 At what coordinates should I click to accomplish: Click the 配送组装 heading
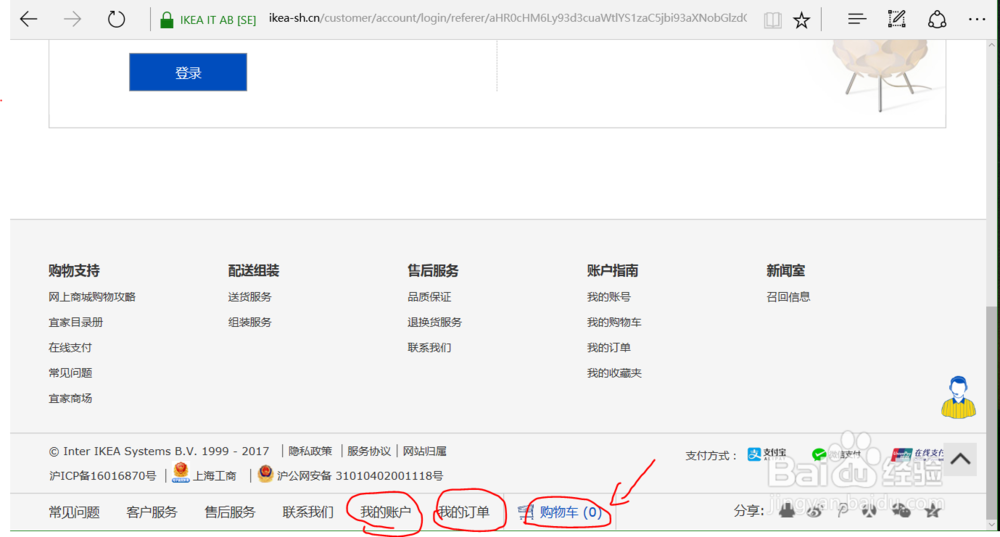tap(254, 270)
